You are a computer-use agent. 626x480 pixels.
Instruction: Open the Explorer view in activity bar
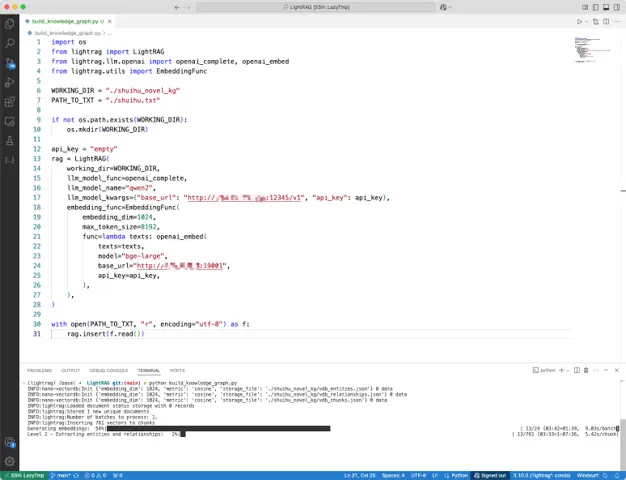point(10,24)
